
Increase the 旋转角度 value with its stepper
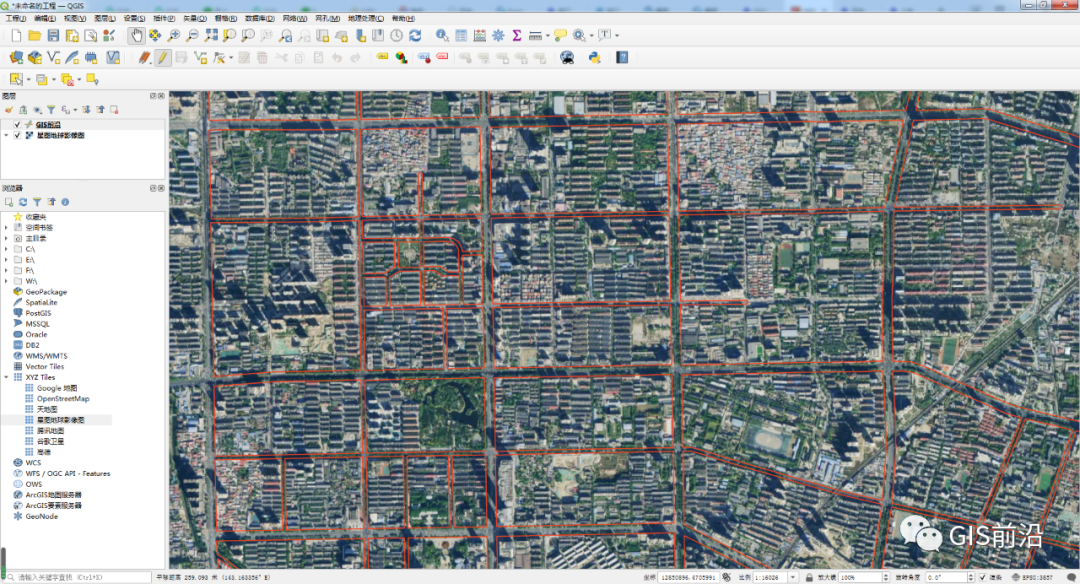click(x=970, y=576)
